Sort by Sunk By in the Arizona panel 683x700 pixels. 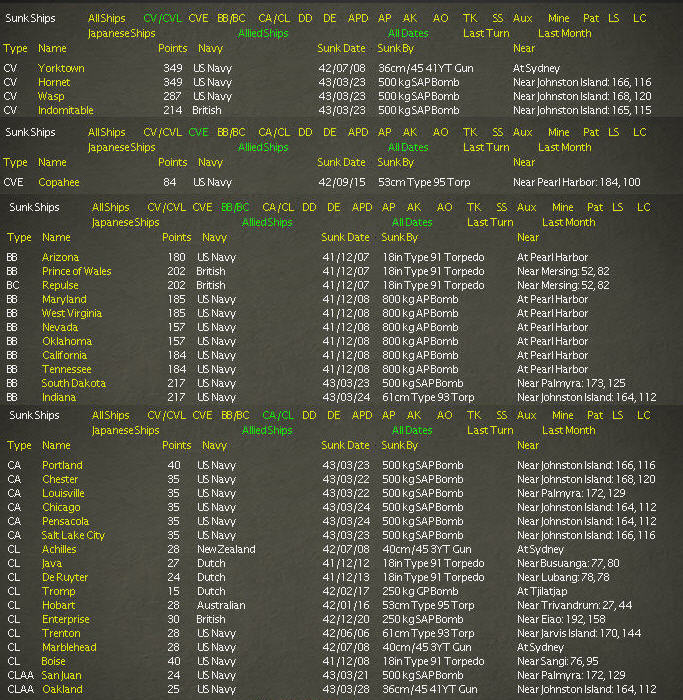coord(400,238)
